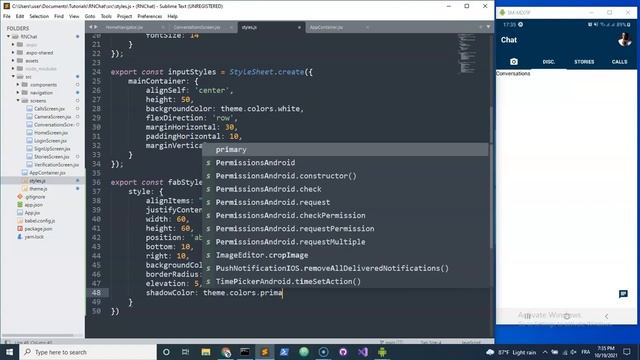
Task: Launch File Explorer from the taskbar
Action: click(206, 352)
